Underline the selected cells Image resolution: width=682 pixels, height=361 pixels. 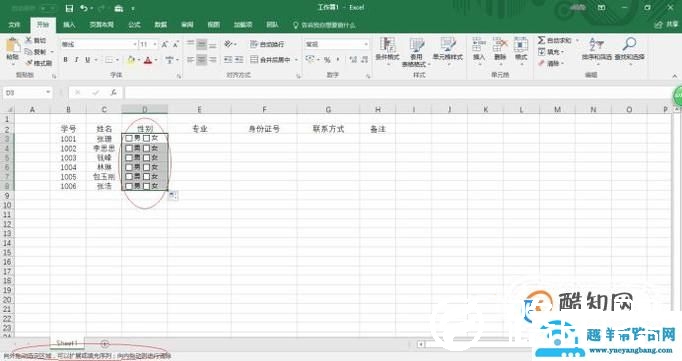pyautogui.click(x=87, y=60)
